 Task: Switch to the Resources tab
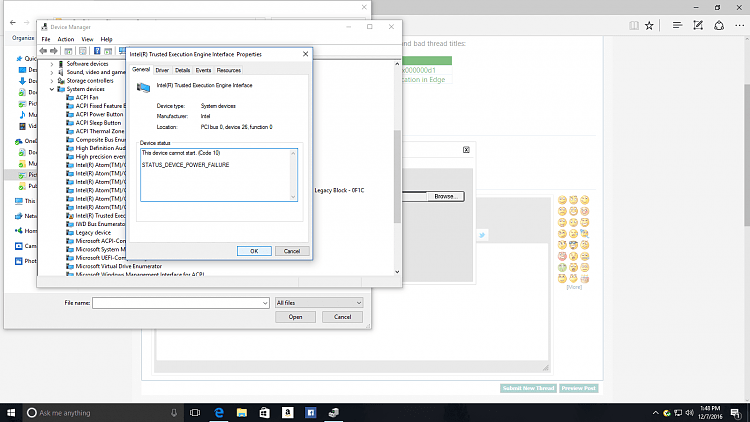point(229,70)
